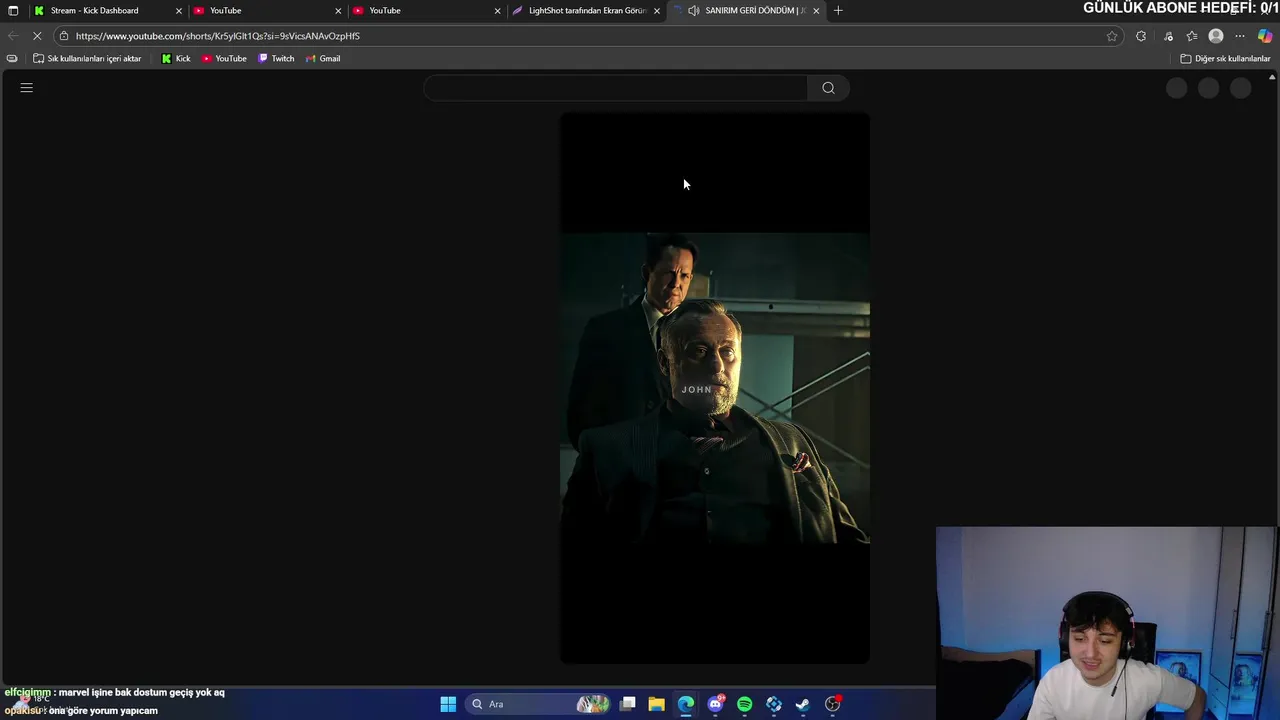Viewport: 1280px width, 720px height.
Task: Open File Explorer from the taskbar
Action: click(x=656, y=704)
